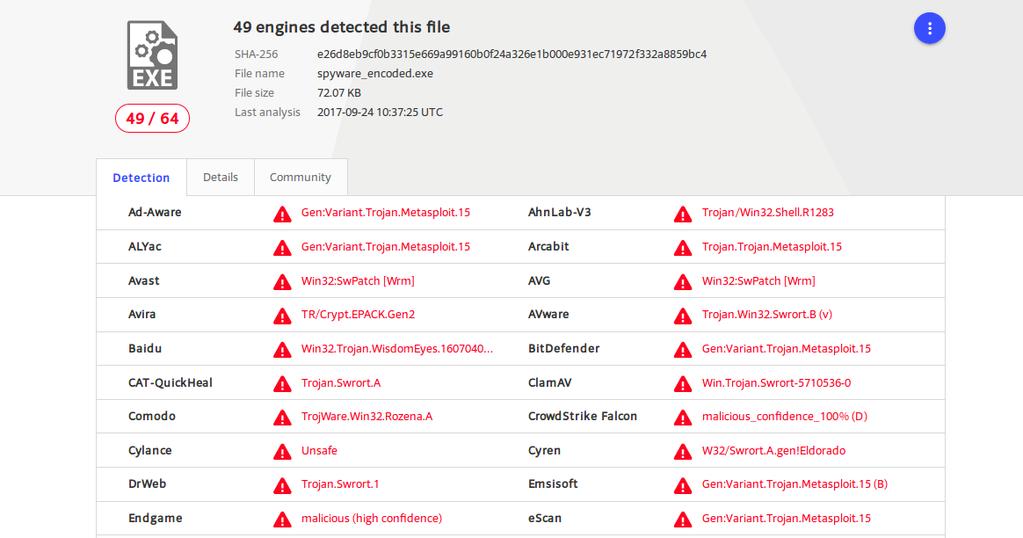Click Emsisoft result Gen:Variant.Trojan.Metasploit.15 (B)
Viewport: 1023px width, 538px height.
click(795, 484)
